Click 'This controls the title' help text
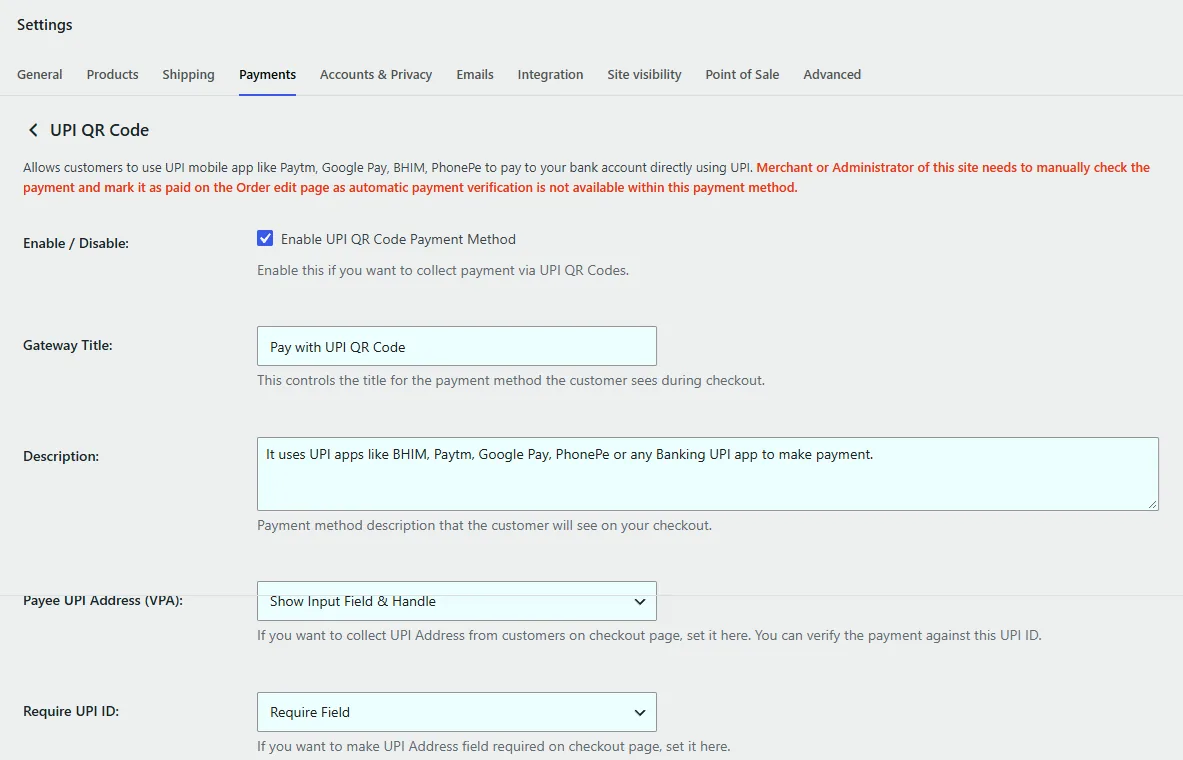This screenshot has height=760, width=1183. click(511, 380)
